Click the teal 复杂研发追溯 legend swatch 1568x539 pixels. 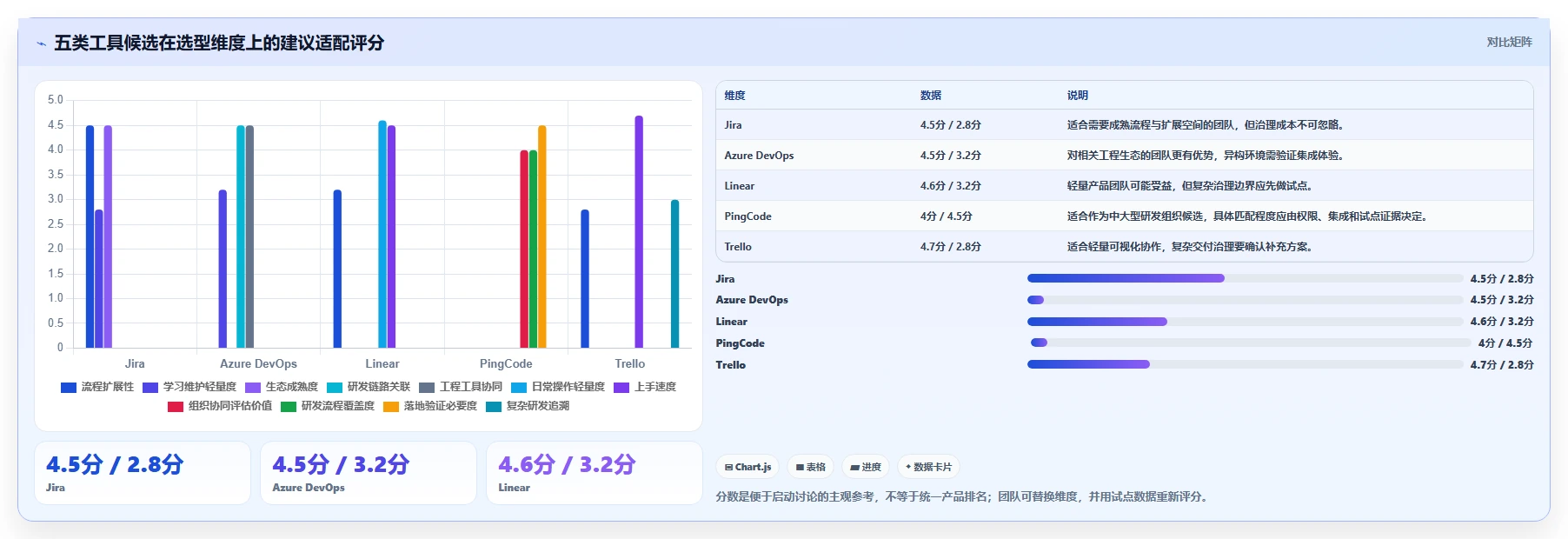pos(494,406)
